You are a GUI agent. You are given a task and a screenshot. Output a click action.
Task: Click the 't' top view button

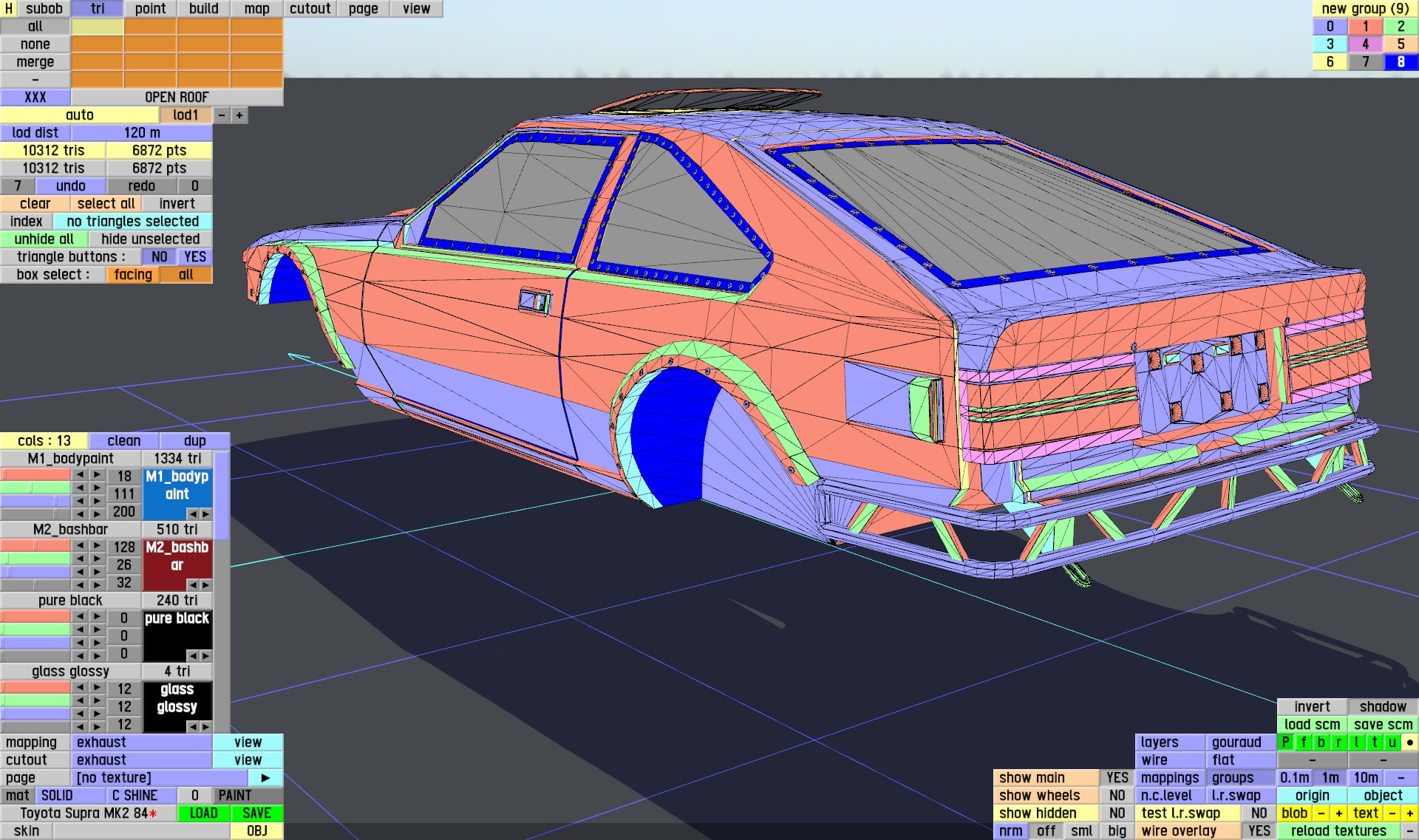pyautogui.click(x=1374, y=742)
